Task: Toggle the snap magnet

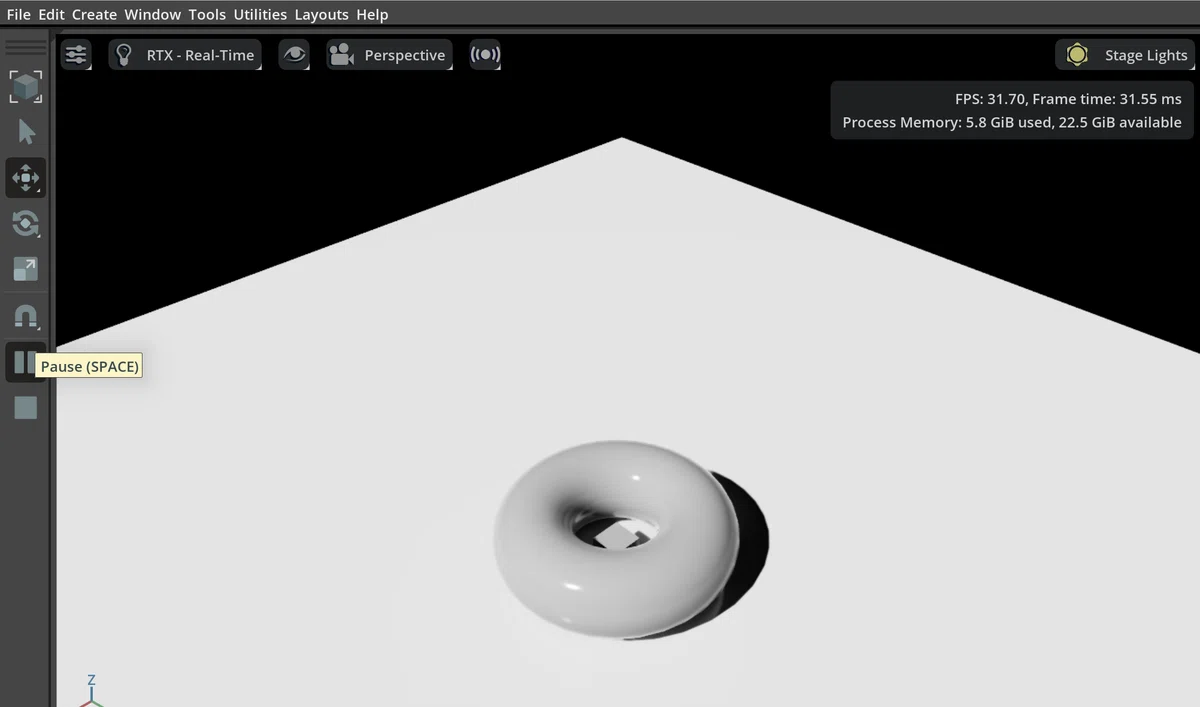Action: pos(26,317)
